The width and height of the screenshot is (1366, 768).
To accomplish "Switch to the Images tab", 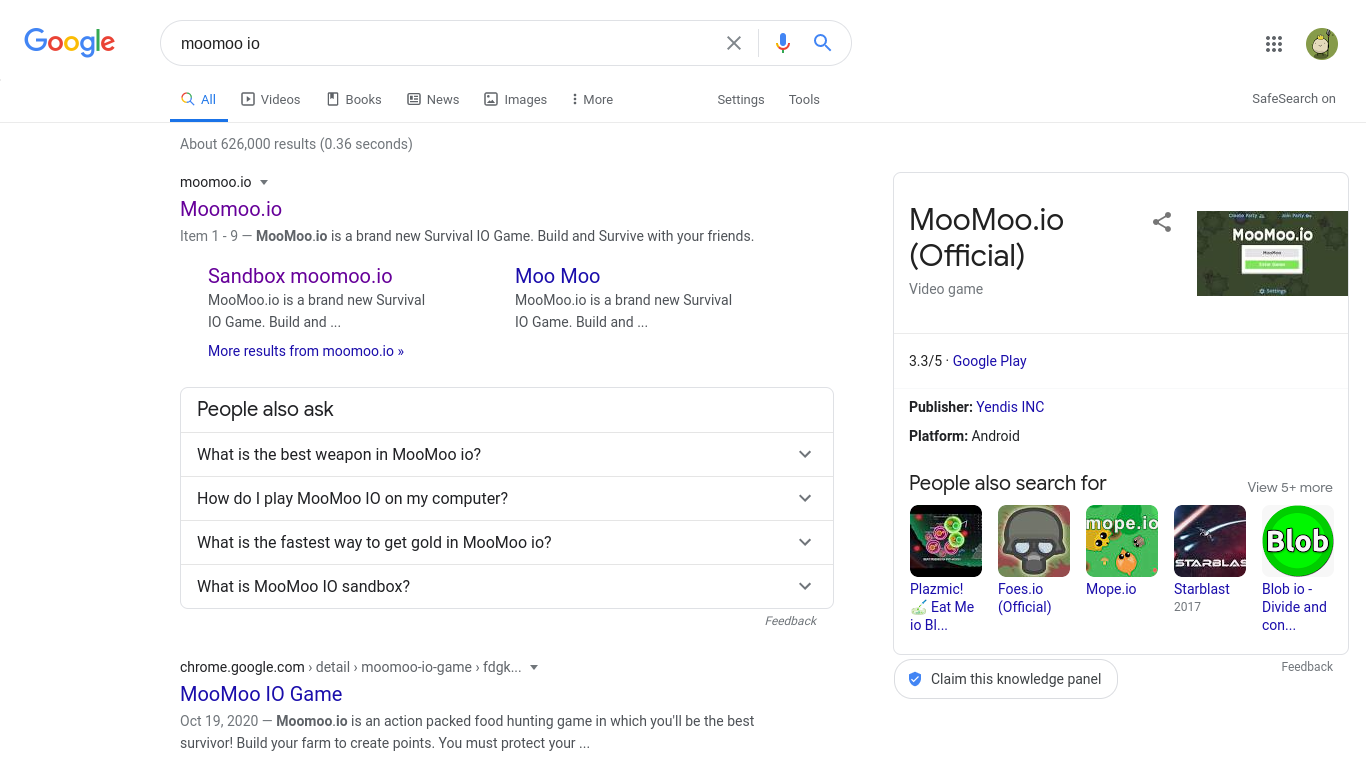I will [516, 99].
